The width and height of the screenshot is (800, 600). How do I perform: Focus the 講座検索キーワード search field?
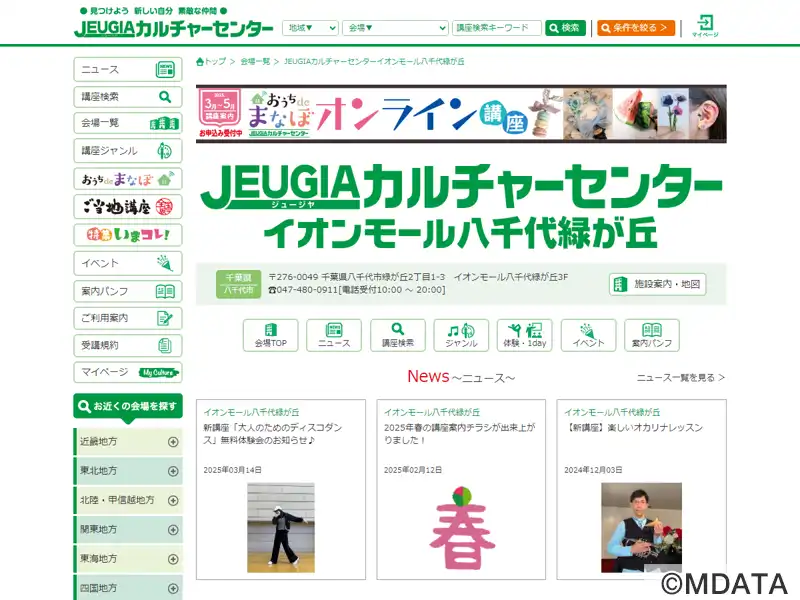tap(496, 28)
